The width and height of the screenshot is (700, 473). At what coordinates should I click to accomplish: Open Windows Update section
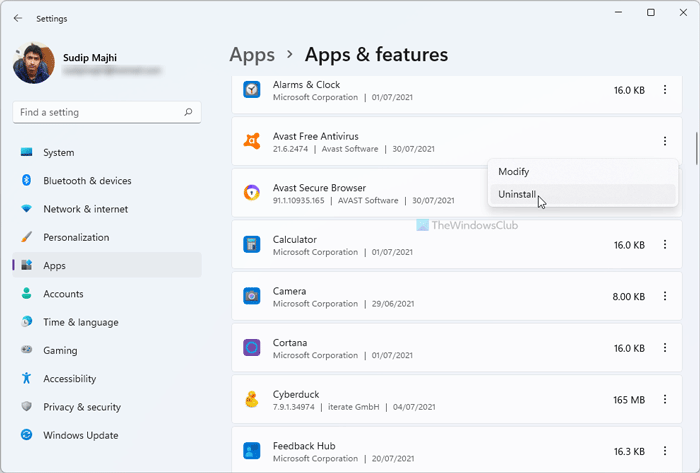click(x=80, y=435)
